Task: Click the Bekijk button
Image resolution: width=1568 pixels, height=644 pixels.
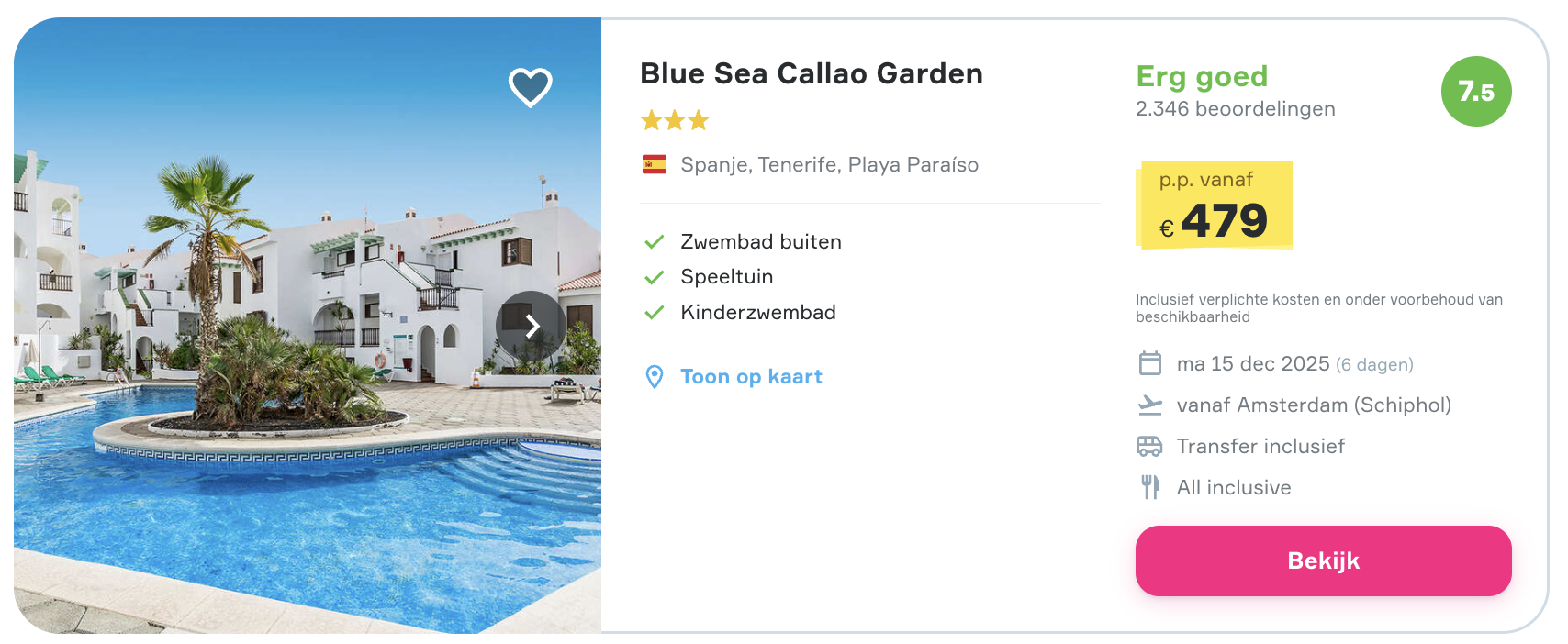Action: click(1323, 561)
